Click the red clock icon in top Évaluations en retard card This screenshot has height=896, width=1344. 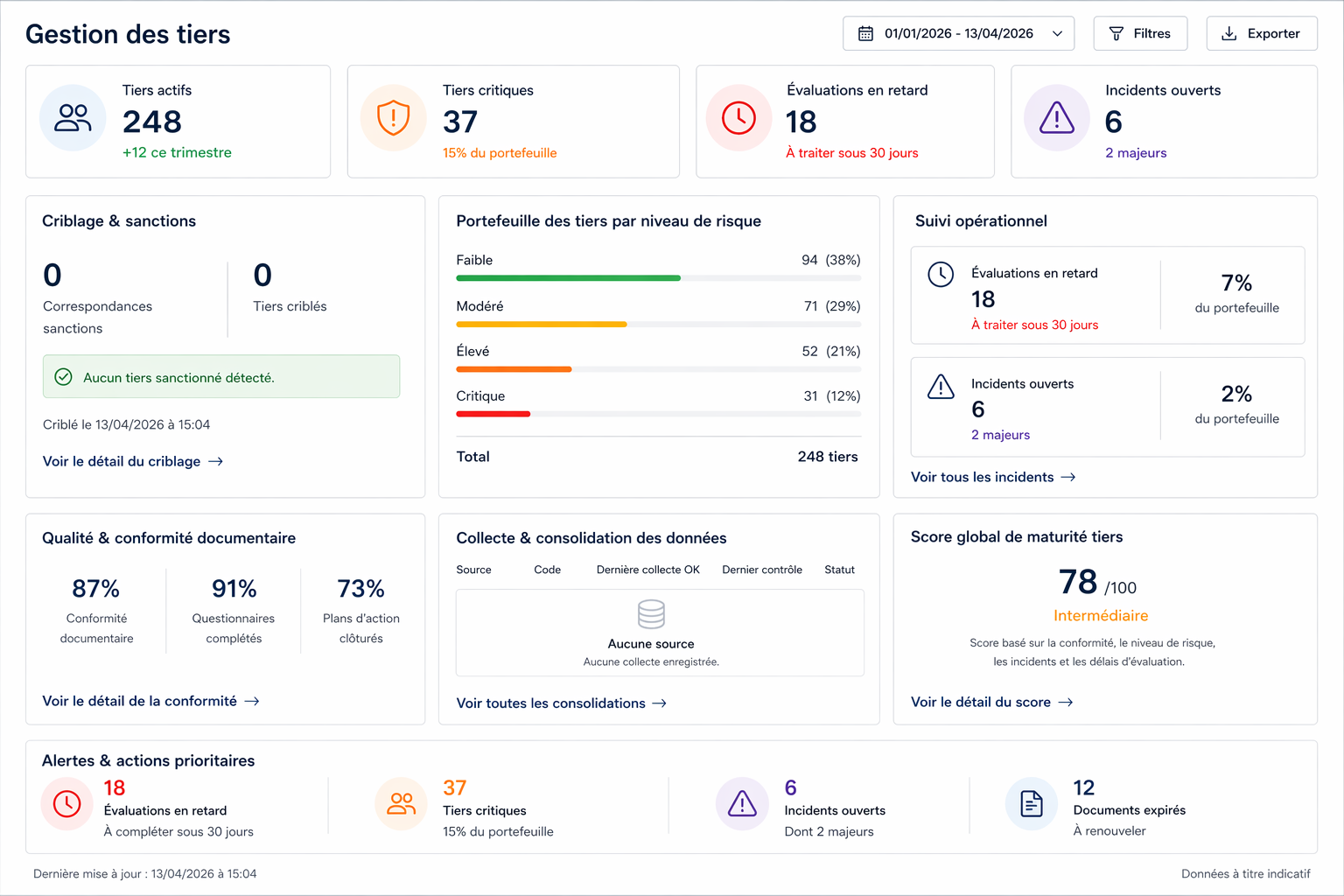click(x=738, y=118)
